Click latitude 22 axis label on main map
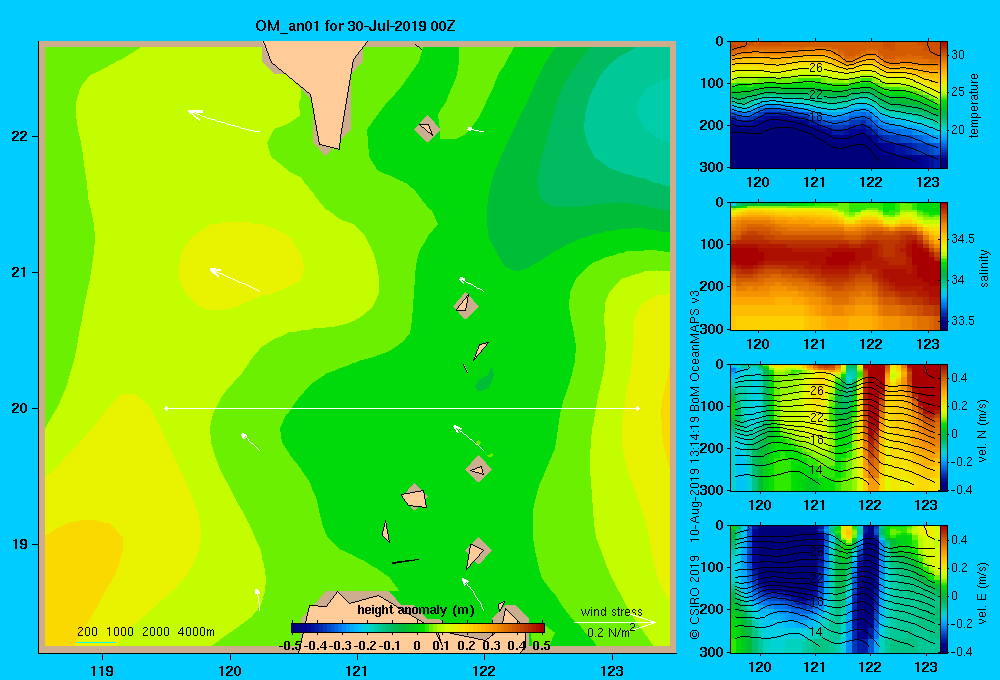Screen dimensions: 1000x680 [x=20, y=136]
